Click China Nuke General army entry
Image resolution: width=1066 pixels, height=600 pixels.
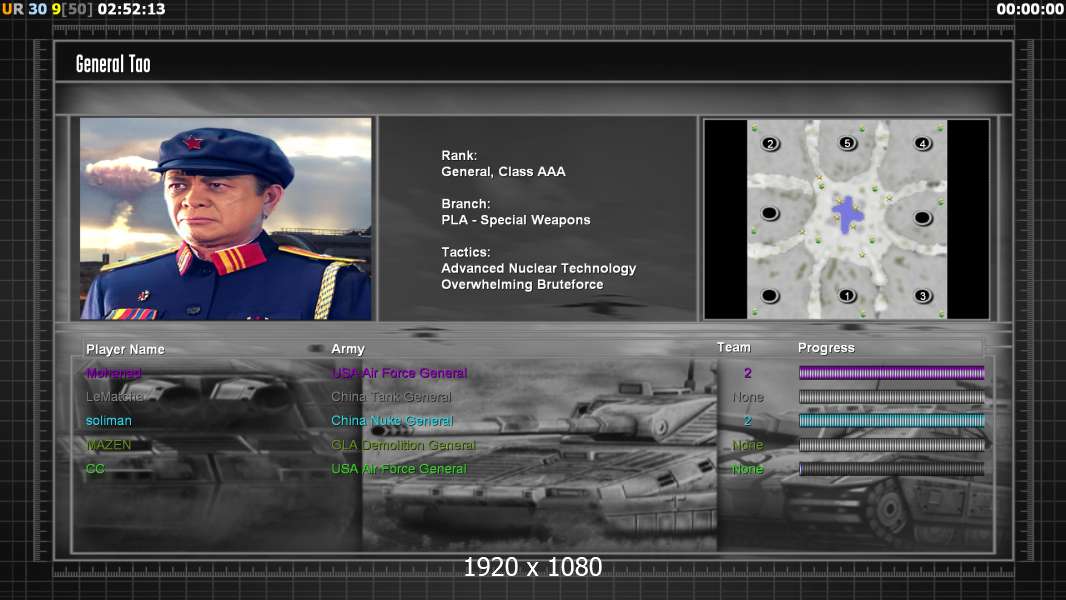[x=392, y=421]
